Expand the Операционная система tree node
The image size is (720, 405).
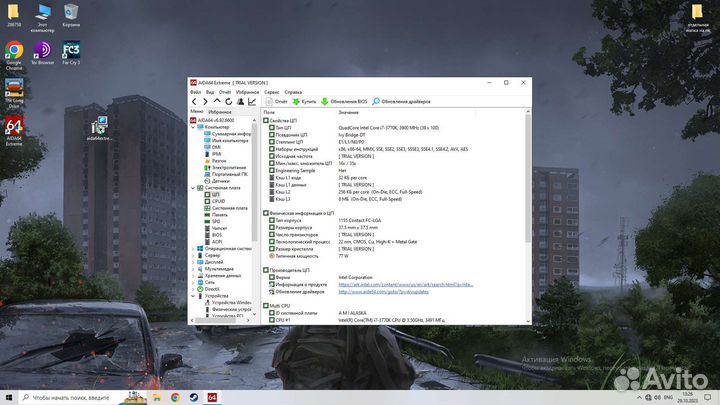[x=193, y=248]
